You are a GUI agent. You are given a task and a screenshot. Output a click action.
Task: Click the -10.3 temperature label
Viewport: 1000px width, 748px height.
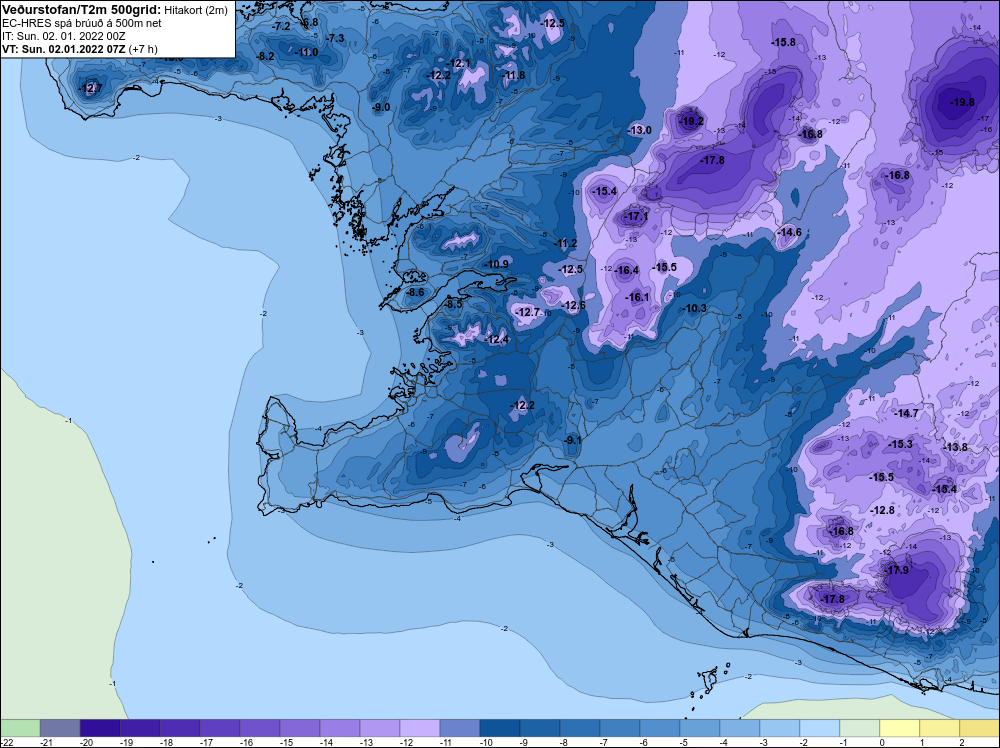[x=693, y=308]
